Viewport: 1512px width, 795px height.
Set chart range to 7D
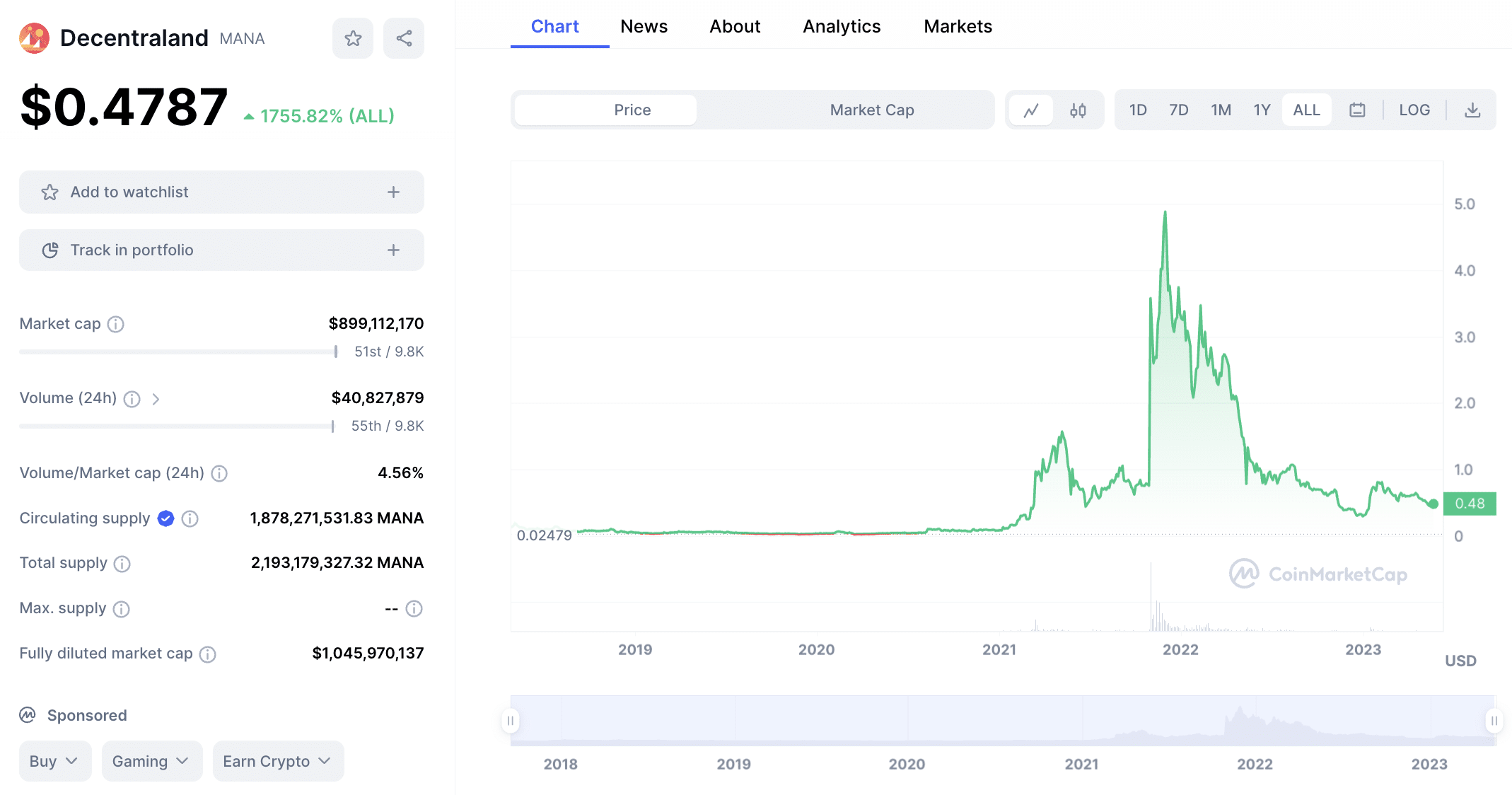click(x=1179, y=110)
